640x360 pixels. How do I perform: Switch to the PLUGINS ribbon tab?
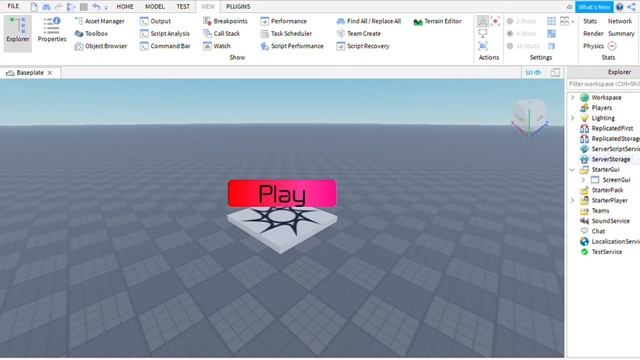pos(238,7)
